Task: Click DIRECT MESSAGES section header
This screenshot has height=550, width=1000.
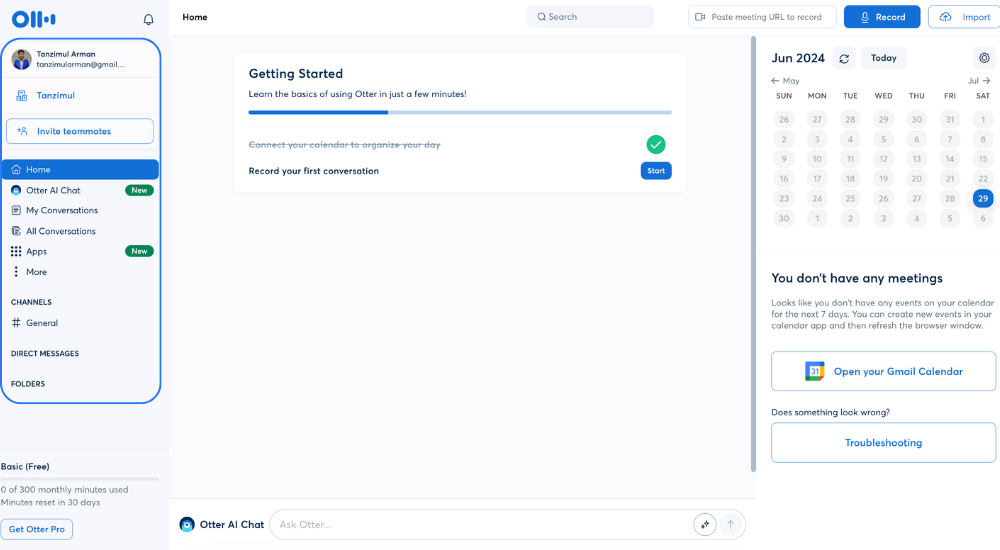Action: click(45, 353)
